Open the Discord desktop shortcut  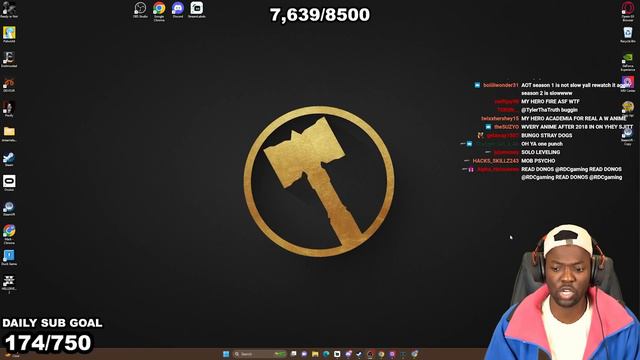point(178,10)
